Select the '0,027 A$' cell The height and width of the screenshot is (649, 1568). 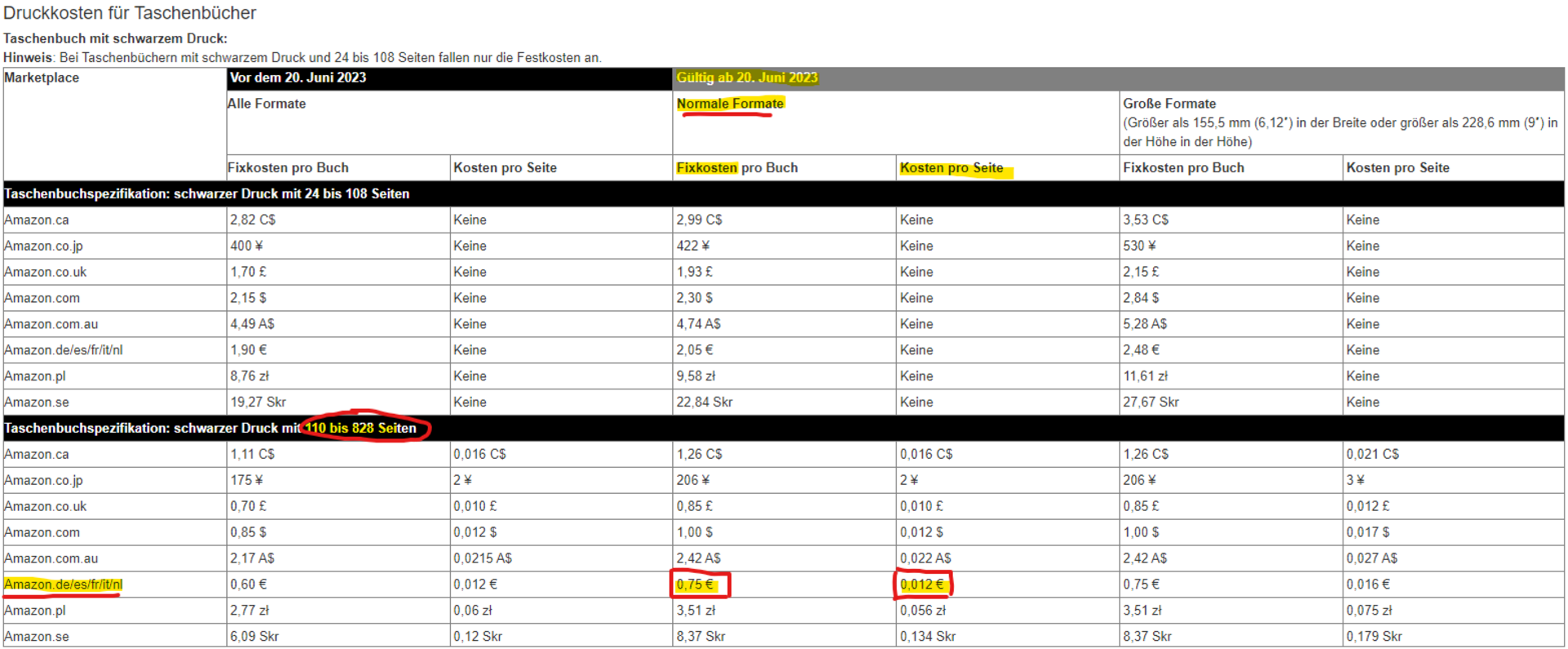[x=1454, y=558]
